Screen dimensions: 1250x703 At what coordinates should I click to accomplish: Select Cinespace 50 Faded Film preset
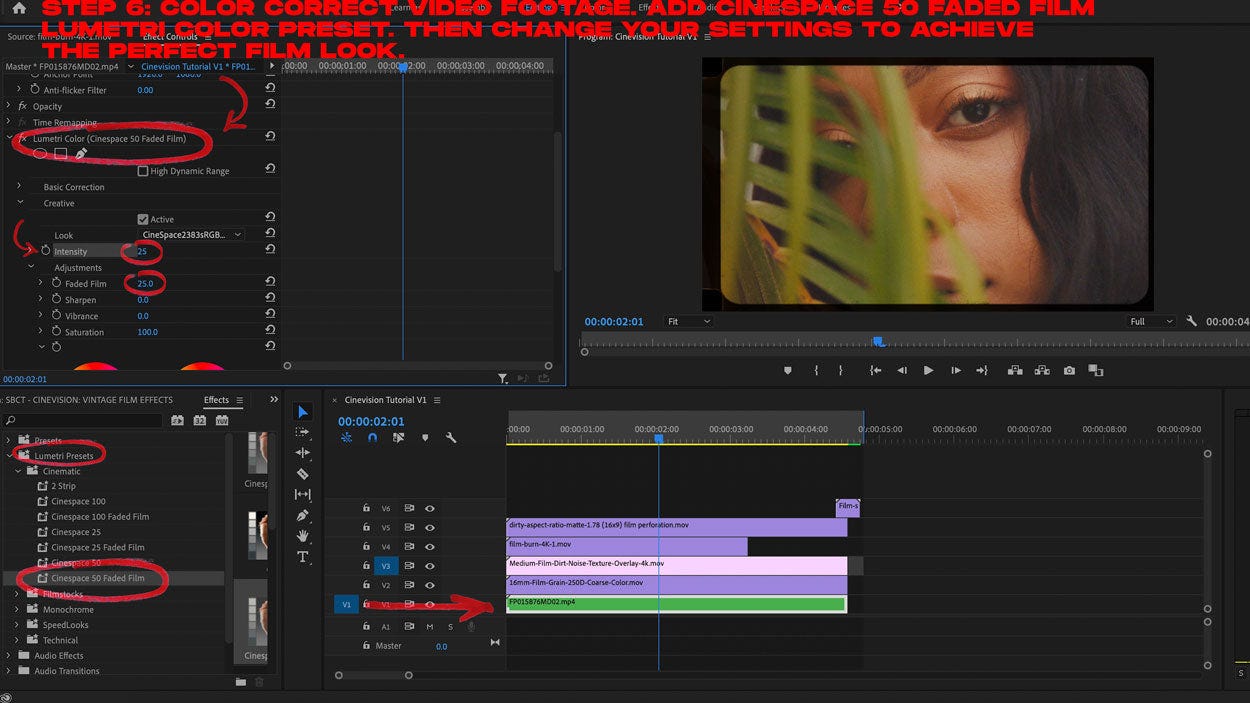point(98,578)
